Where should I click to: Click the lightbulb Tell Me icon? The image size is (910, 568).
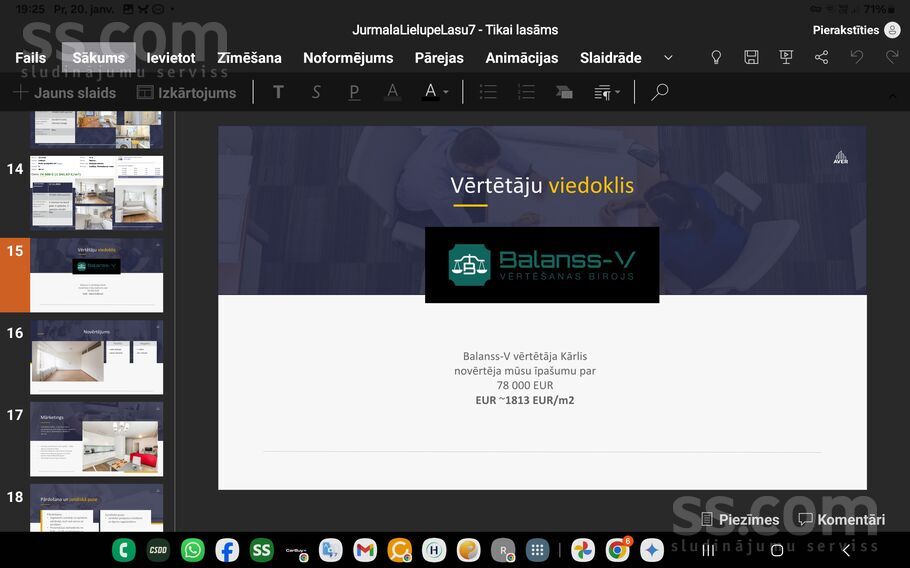[716, 58]
